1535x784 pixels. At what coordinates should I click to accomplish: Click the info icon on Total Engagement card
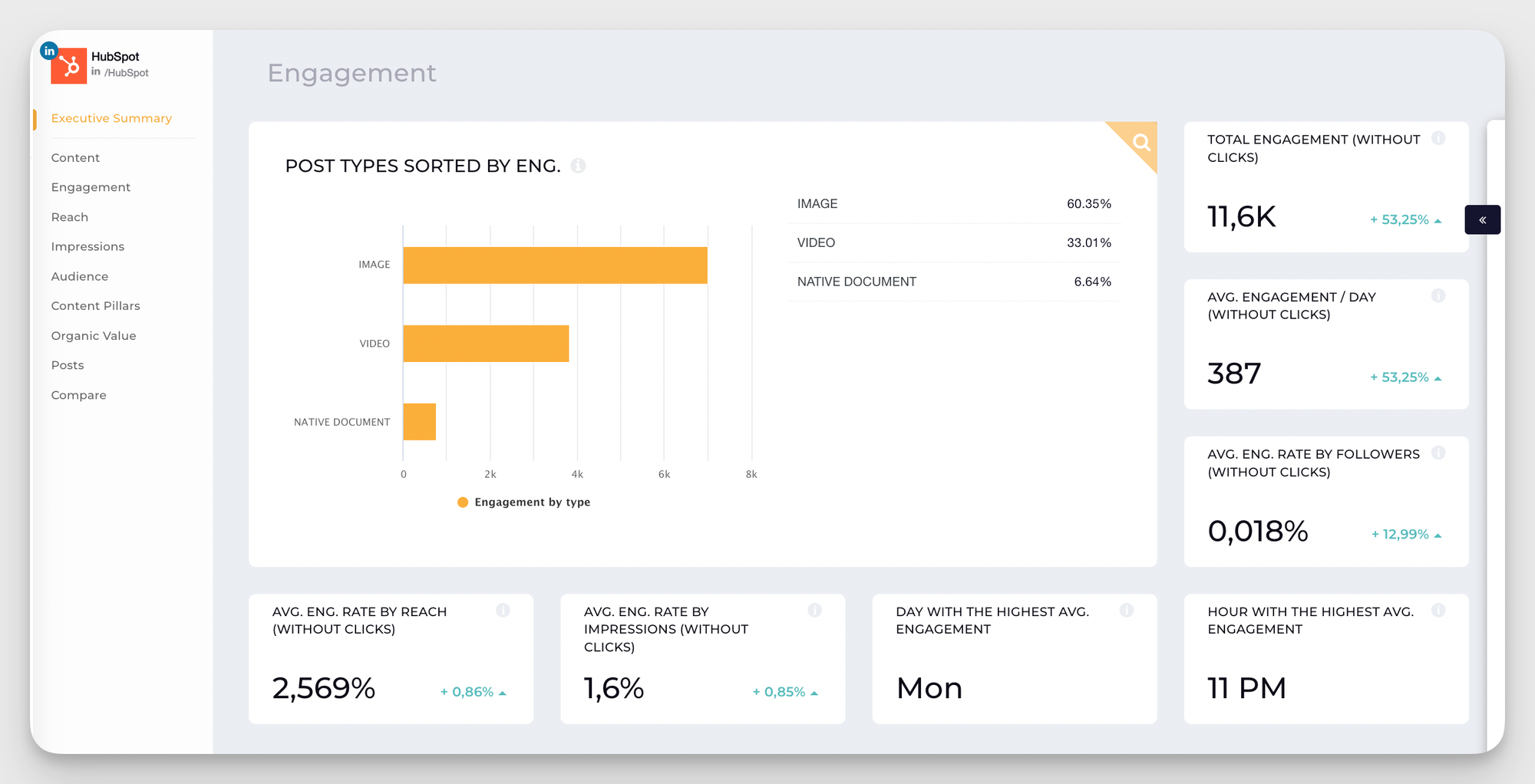pos(1439,138)
